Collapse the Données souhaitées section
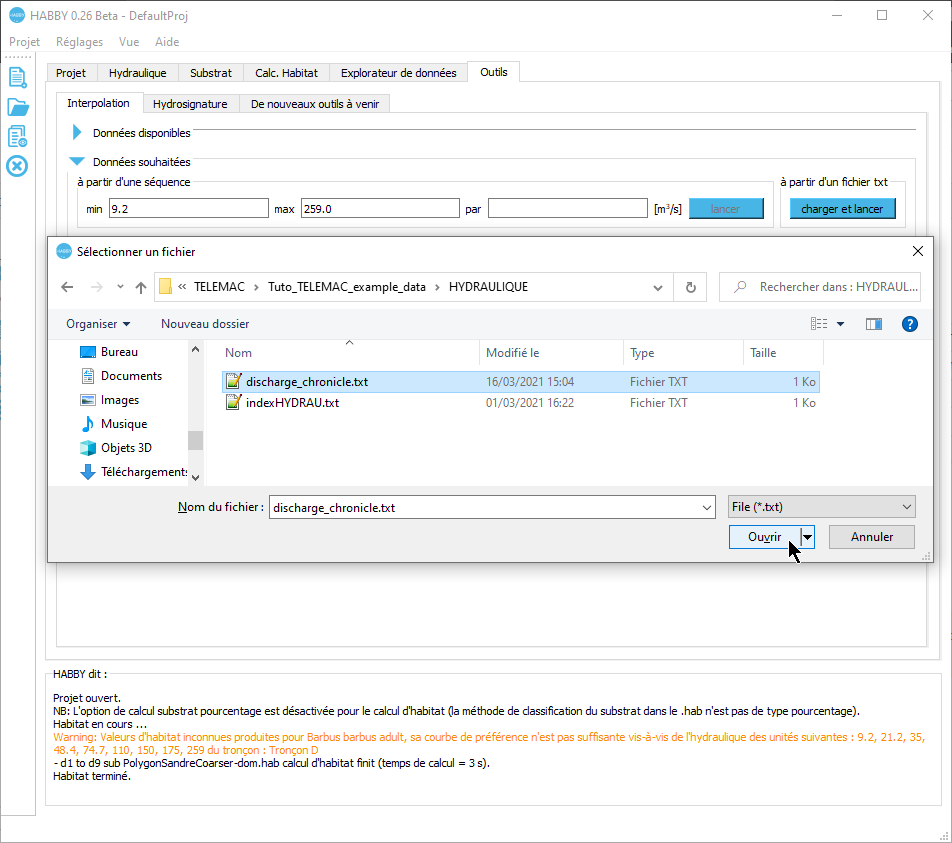Viewport: 952px width, 843px height. point(77,161)
